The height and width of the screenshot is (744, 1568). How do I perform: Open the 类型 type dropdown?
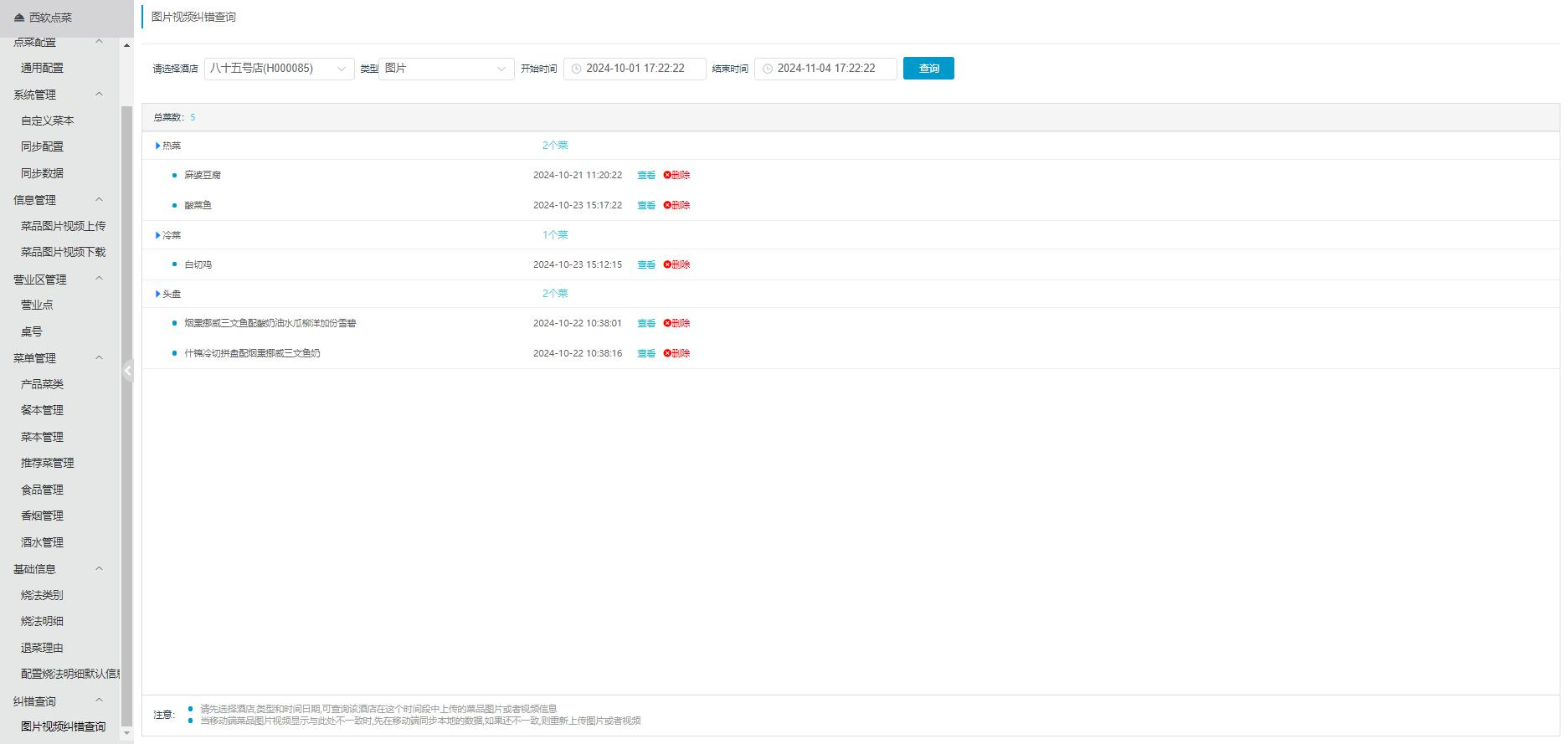coord(446,69)
